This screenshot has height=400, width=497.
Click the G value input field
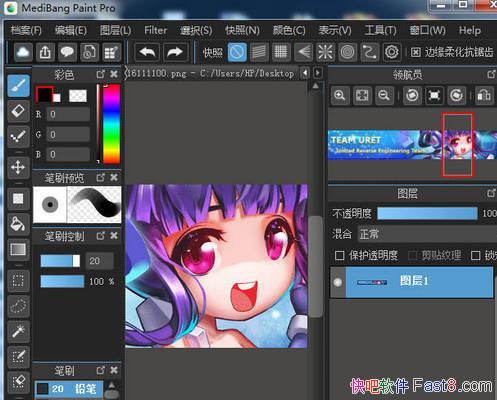68,134
